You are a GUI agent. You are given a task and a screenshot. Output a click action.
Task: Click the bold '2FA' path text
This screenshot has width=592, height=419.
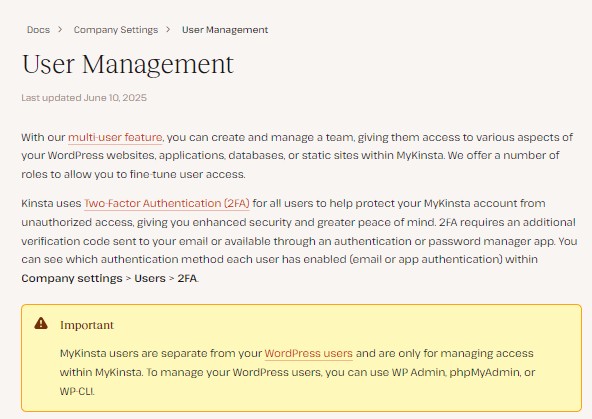click(187, 279)
